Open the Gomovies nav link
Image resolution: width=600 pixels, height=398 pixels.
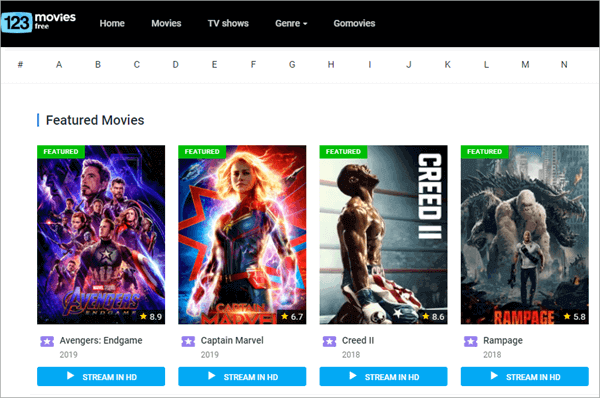click(x=354, y=23)
